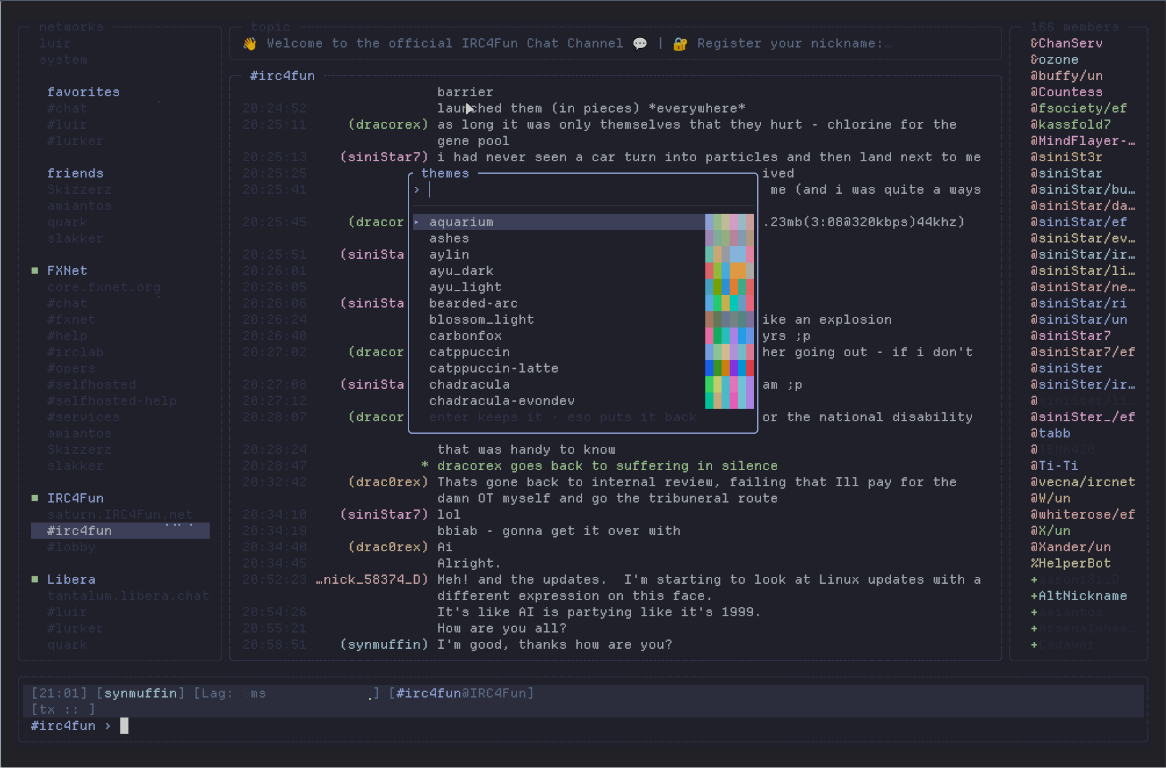This screenshot has height=768, width=1166.
Task: Select member @whiterose/ef in member list
Action: point(1083,514)
